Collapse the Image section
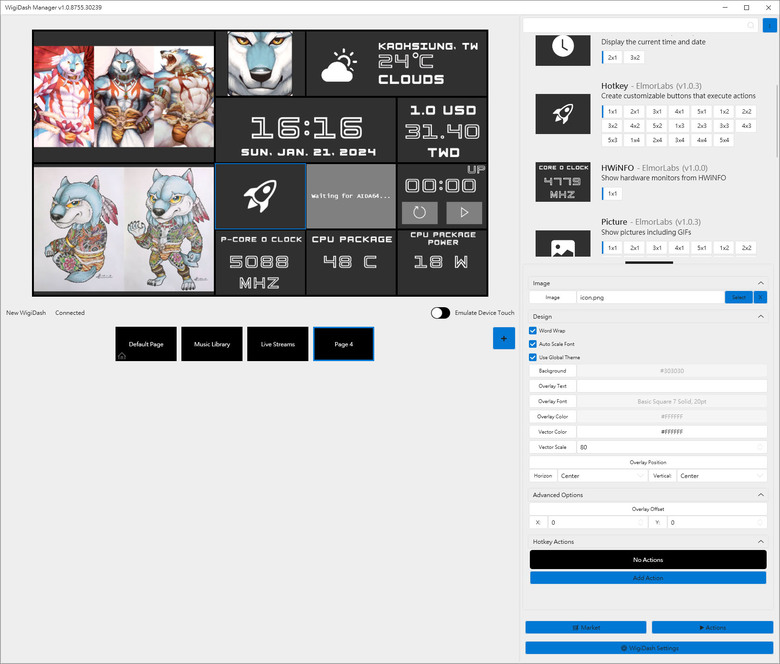Image resolution: width=780 pixels, height=664 pixels. [x=761, y=283]
